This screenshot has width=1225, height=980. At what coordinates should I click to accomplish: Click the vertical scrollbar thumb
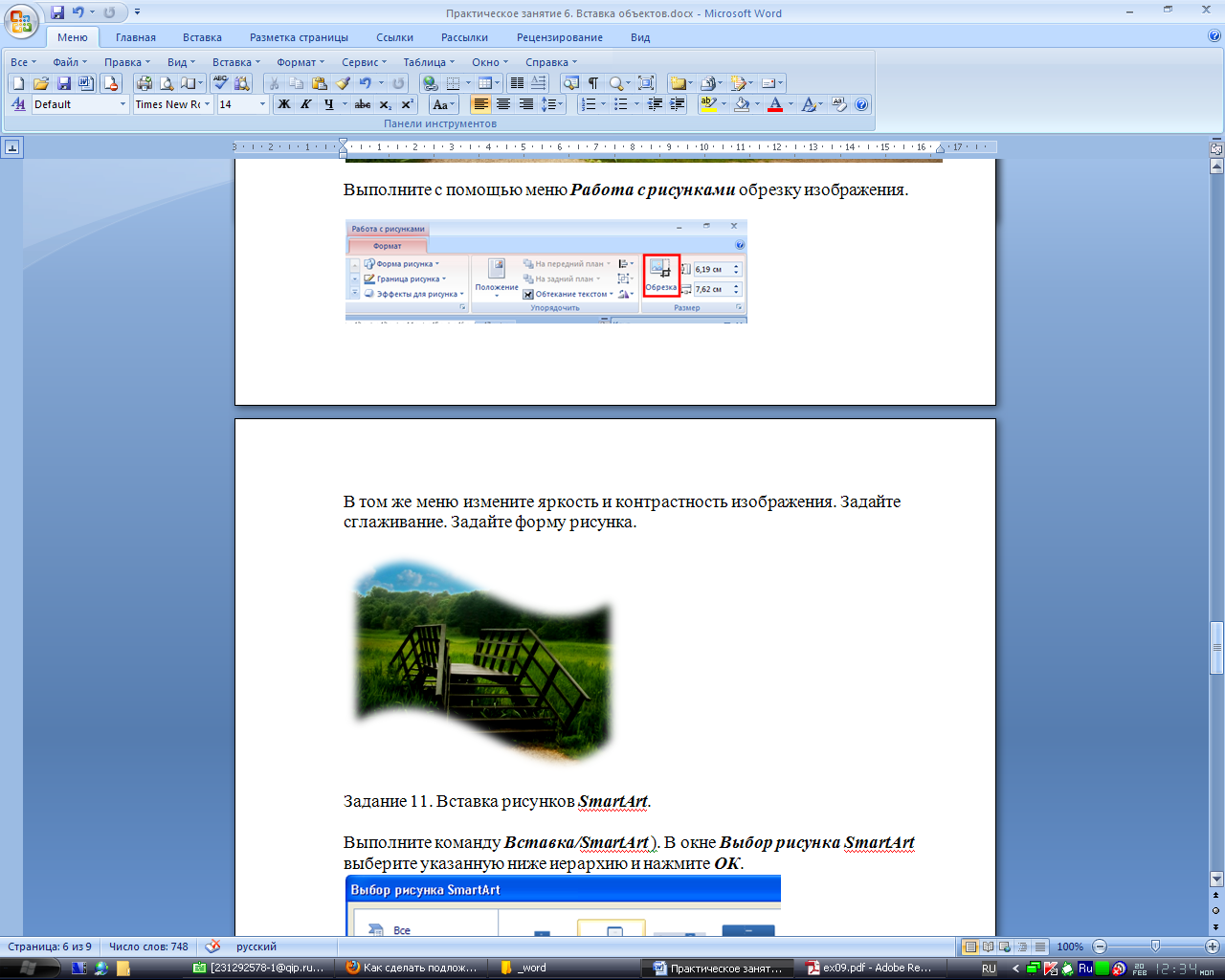click(1216, 648)
